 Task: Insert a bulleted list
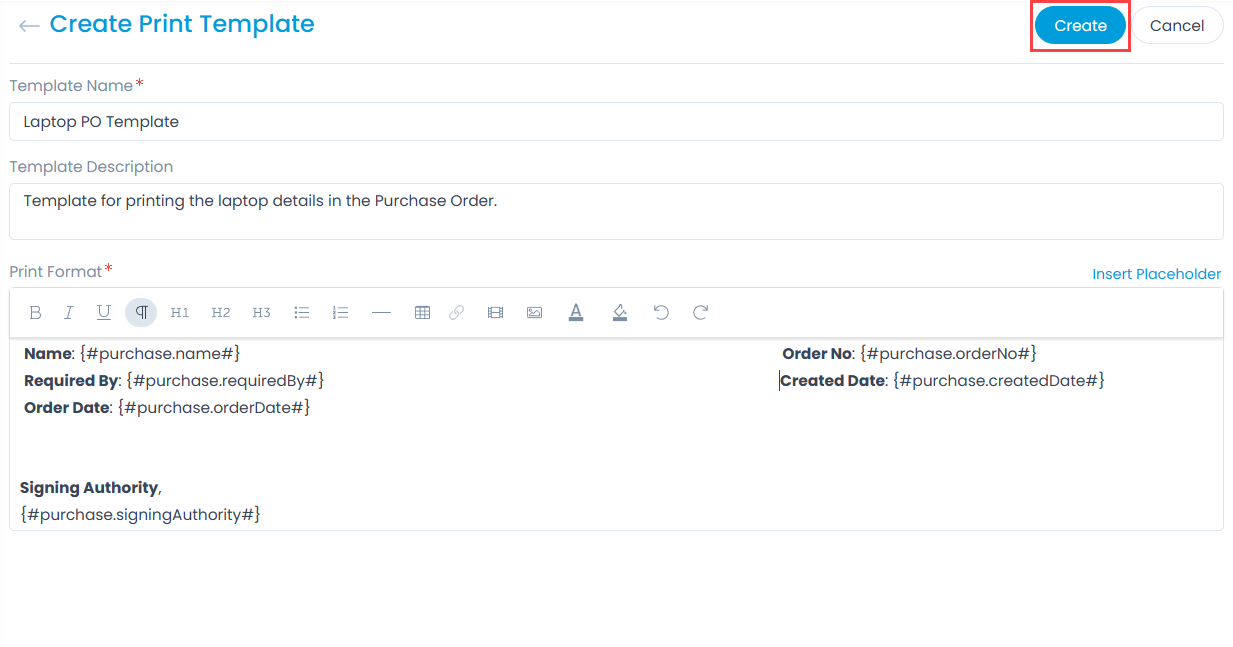click(301, 313)
